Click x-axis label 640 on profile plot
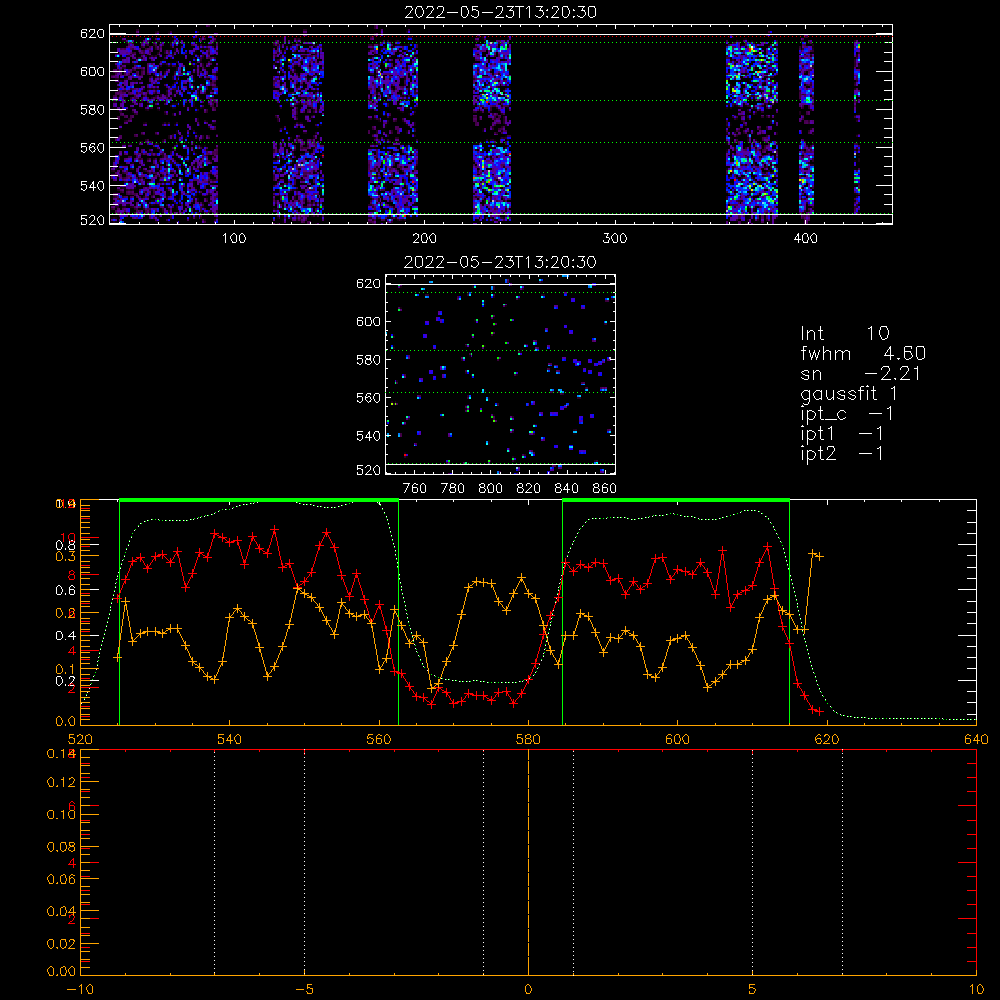This screenshot has height=1000, width=1000. tap(976, 739)
